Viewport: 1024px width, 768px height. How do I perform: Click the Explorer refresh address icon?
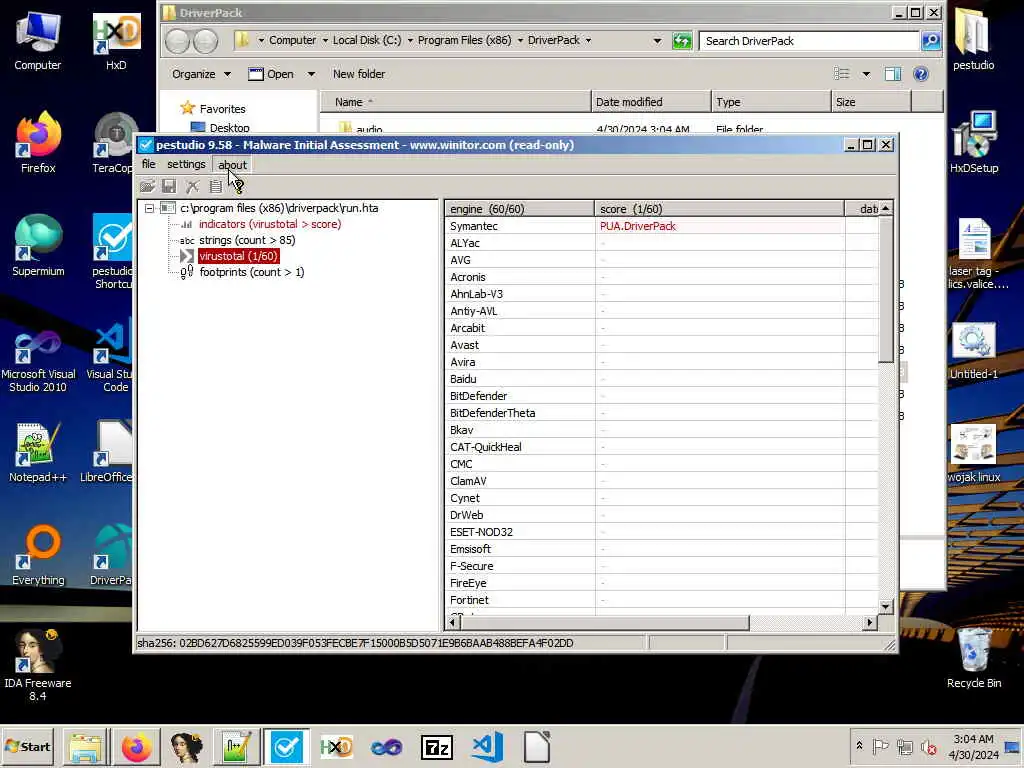tap(682, 40)
